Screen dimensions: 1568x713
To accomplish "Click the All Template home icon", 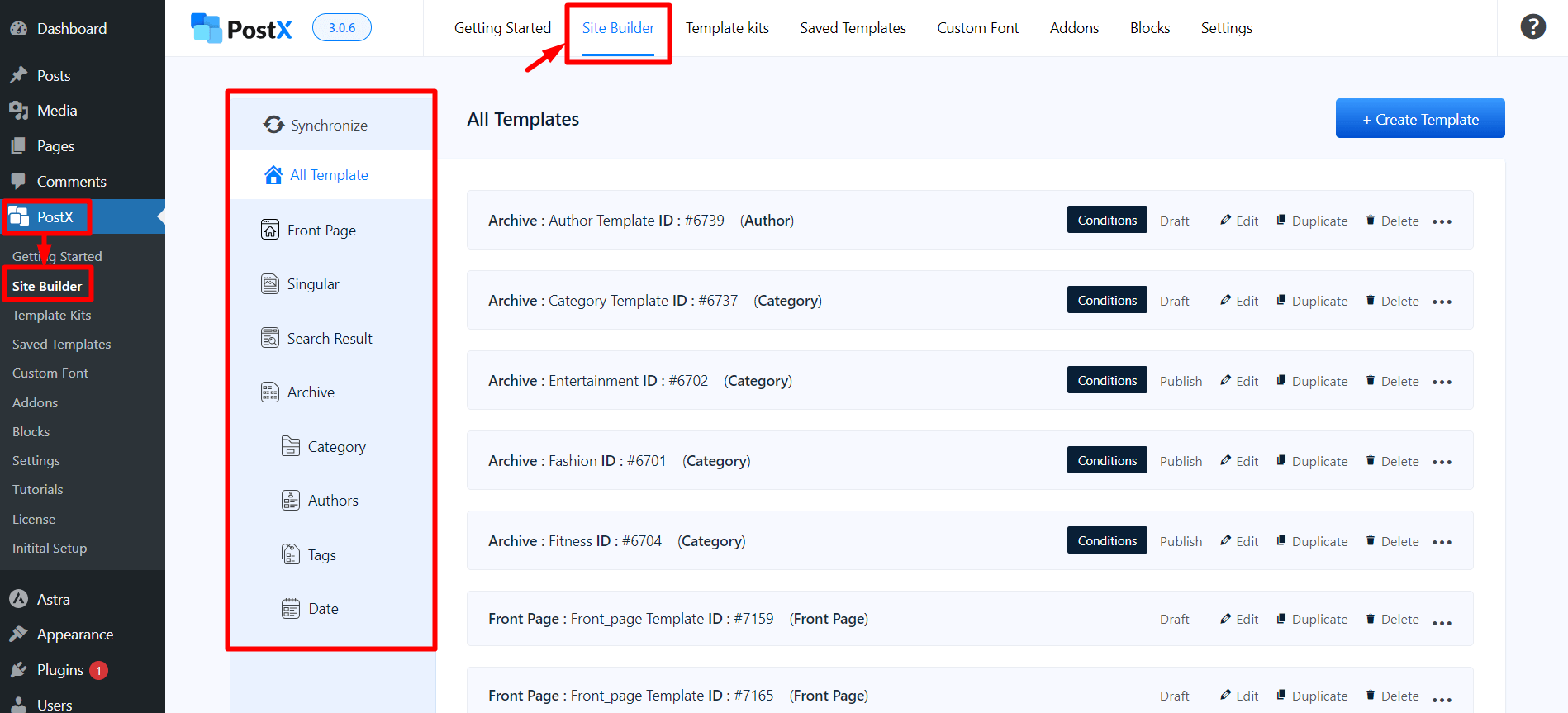I will [x=273, y=175].
